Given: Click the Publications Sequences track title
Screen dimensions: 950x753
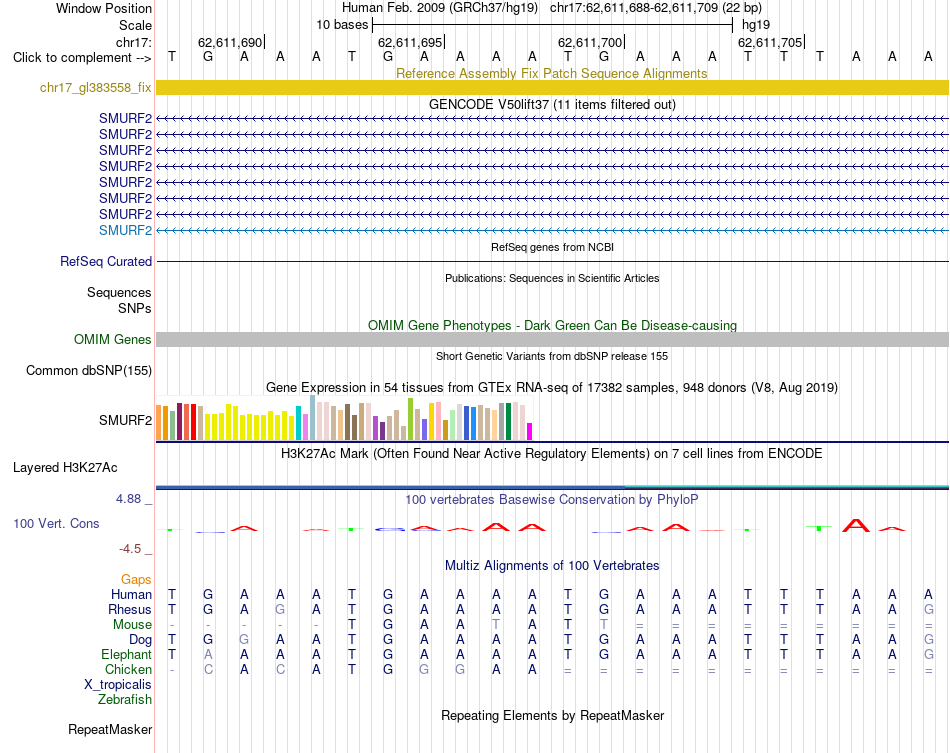Looking at the screenshot, I should pos(552,278).
